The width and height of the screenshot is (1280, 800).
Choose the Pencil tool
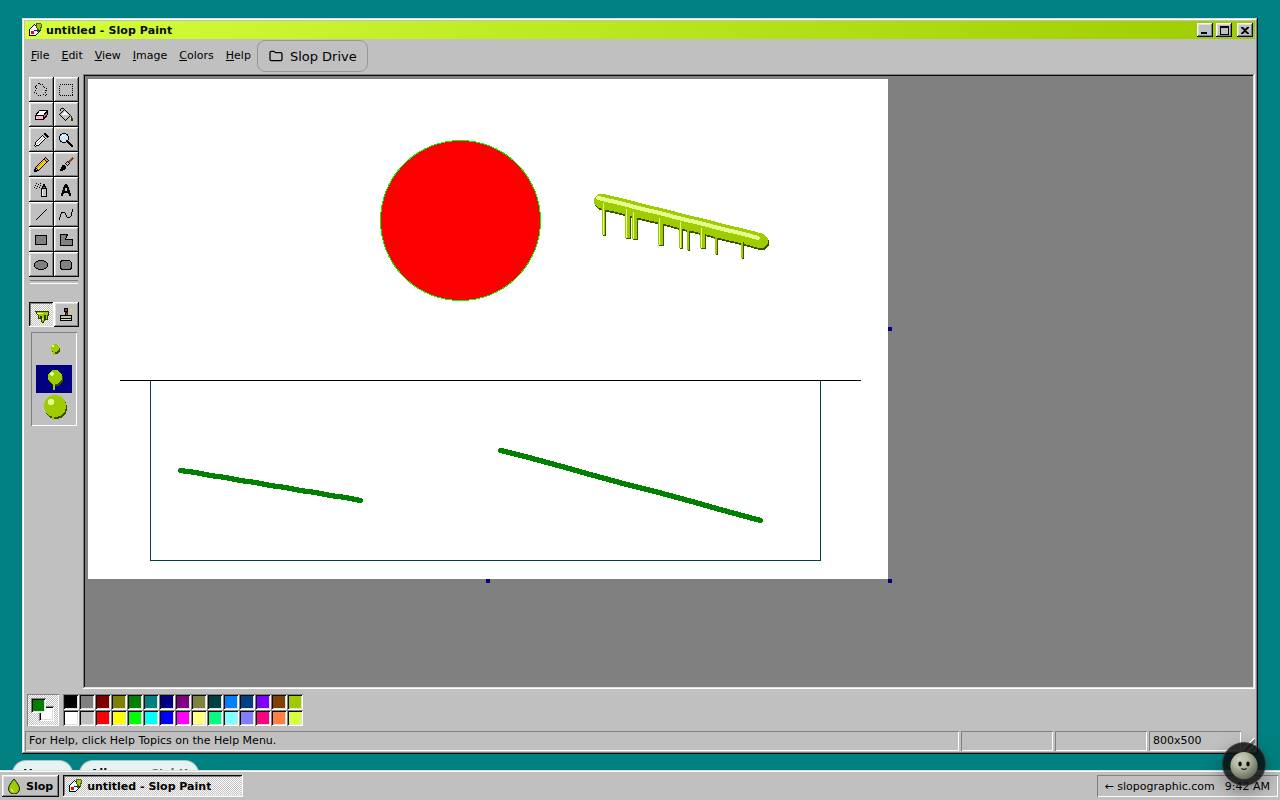41,165
